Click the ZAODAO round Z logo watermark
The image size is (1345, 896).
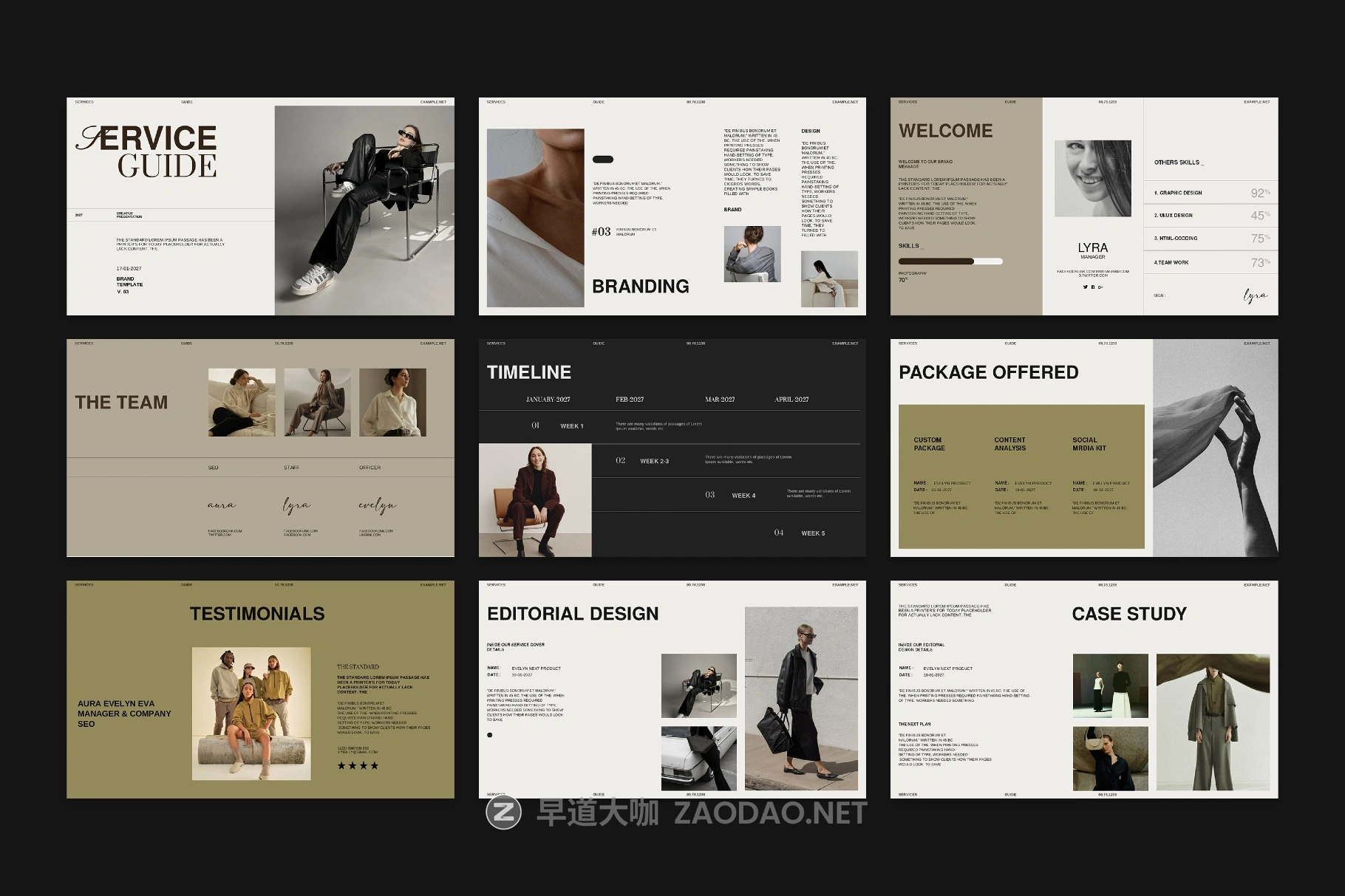coord(503,812)
